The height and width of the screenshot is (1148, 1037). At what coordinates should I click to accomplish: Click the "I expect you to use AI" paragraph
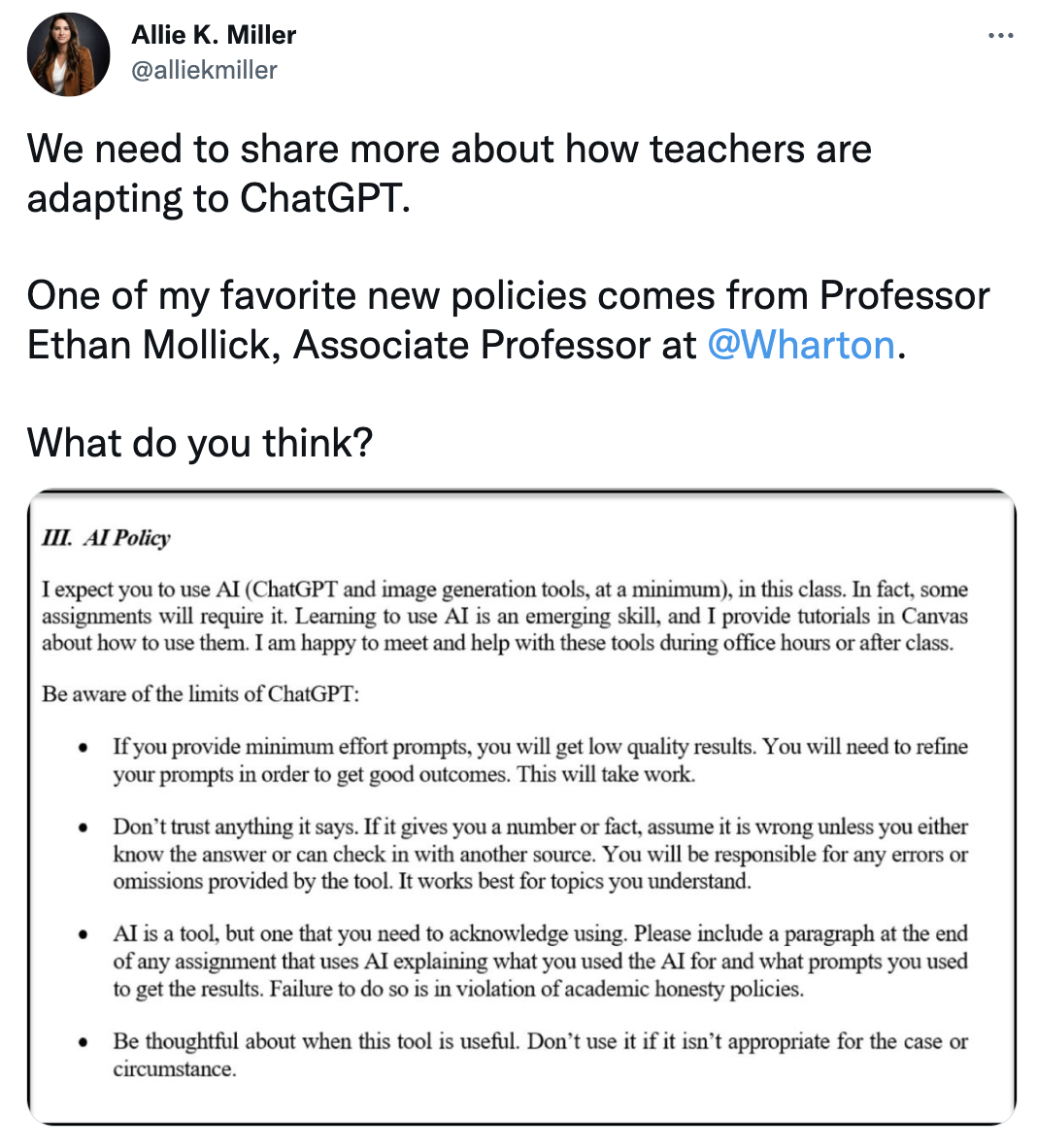tap(504, 616)
